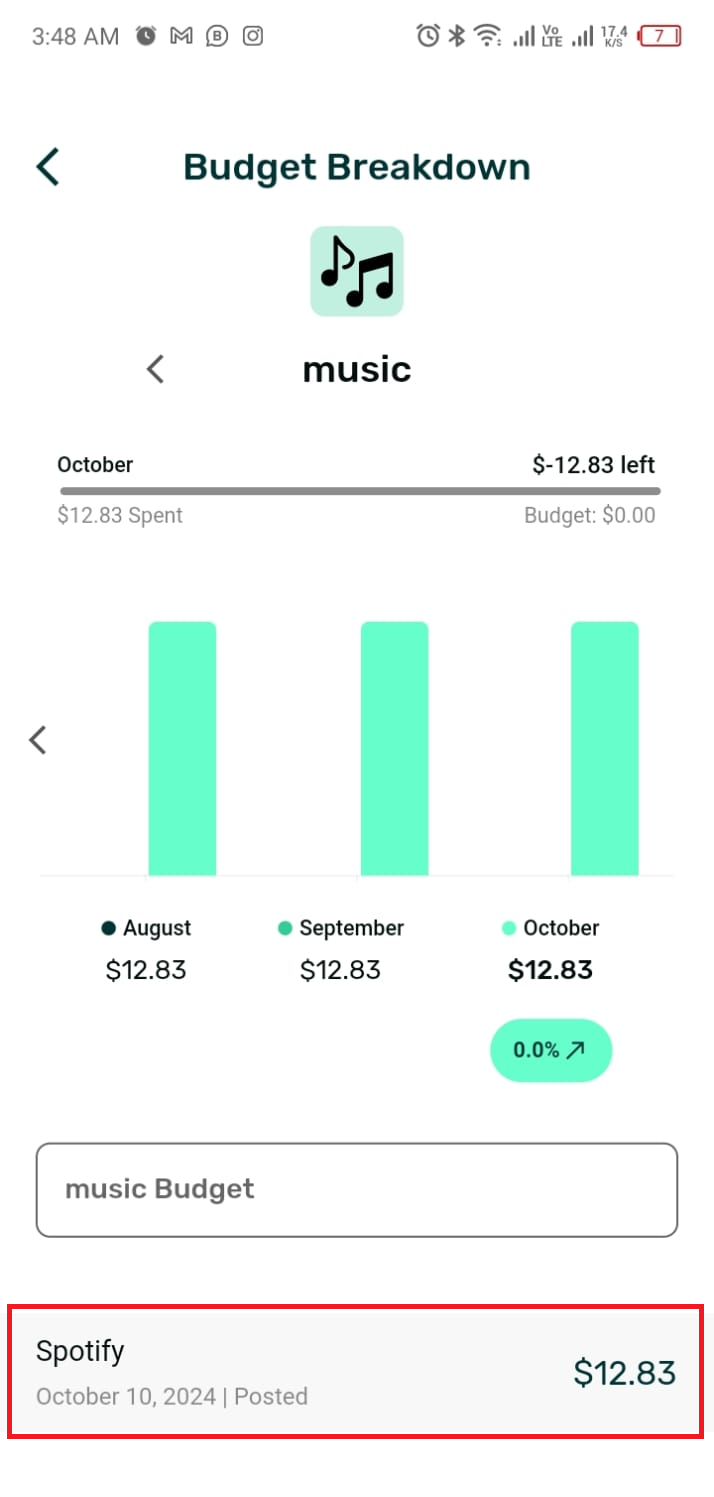This screenshot has width=714, height=1497.
Task: Tap the back arrow beside Budget Breakdown
Action: [48, 167]
